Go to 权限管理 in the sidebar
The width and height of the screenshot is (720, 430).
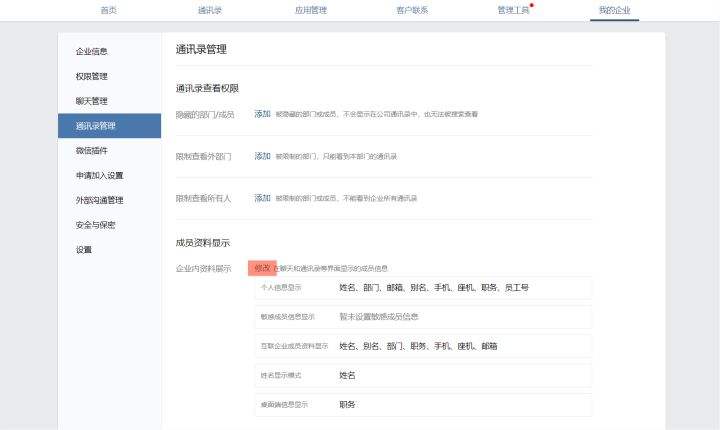click(92, 76)
